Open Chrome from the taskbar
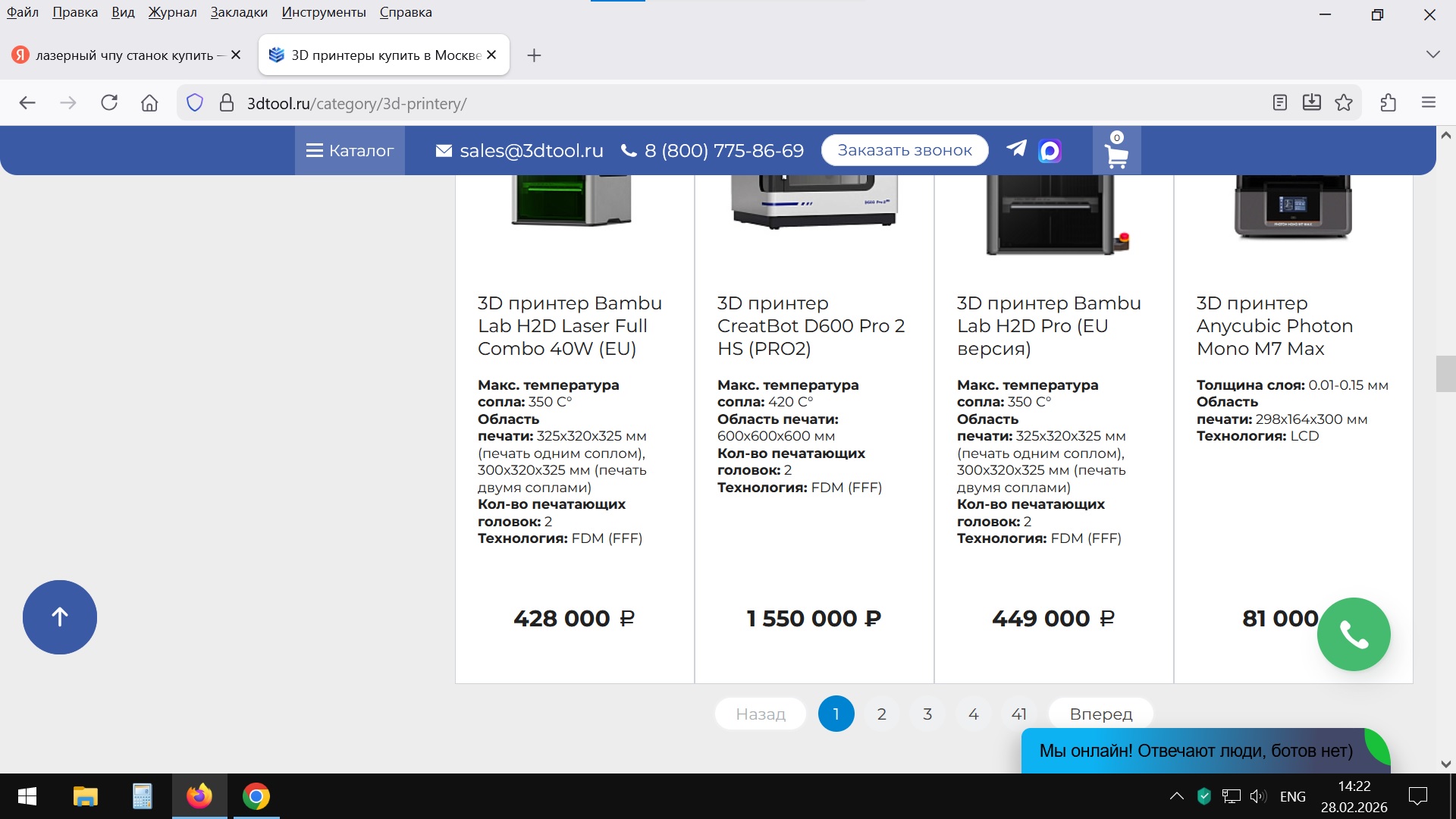This screenshot has width=1456, height=819. click(256, 796)
